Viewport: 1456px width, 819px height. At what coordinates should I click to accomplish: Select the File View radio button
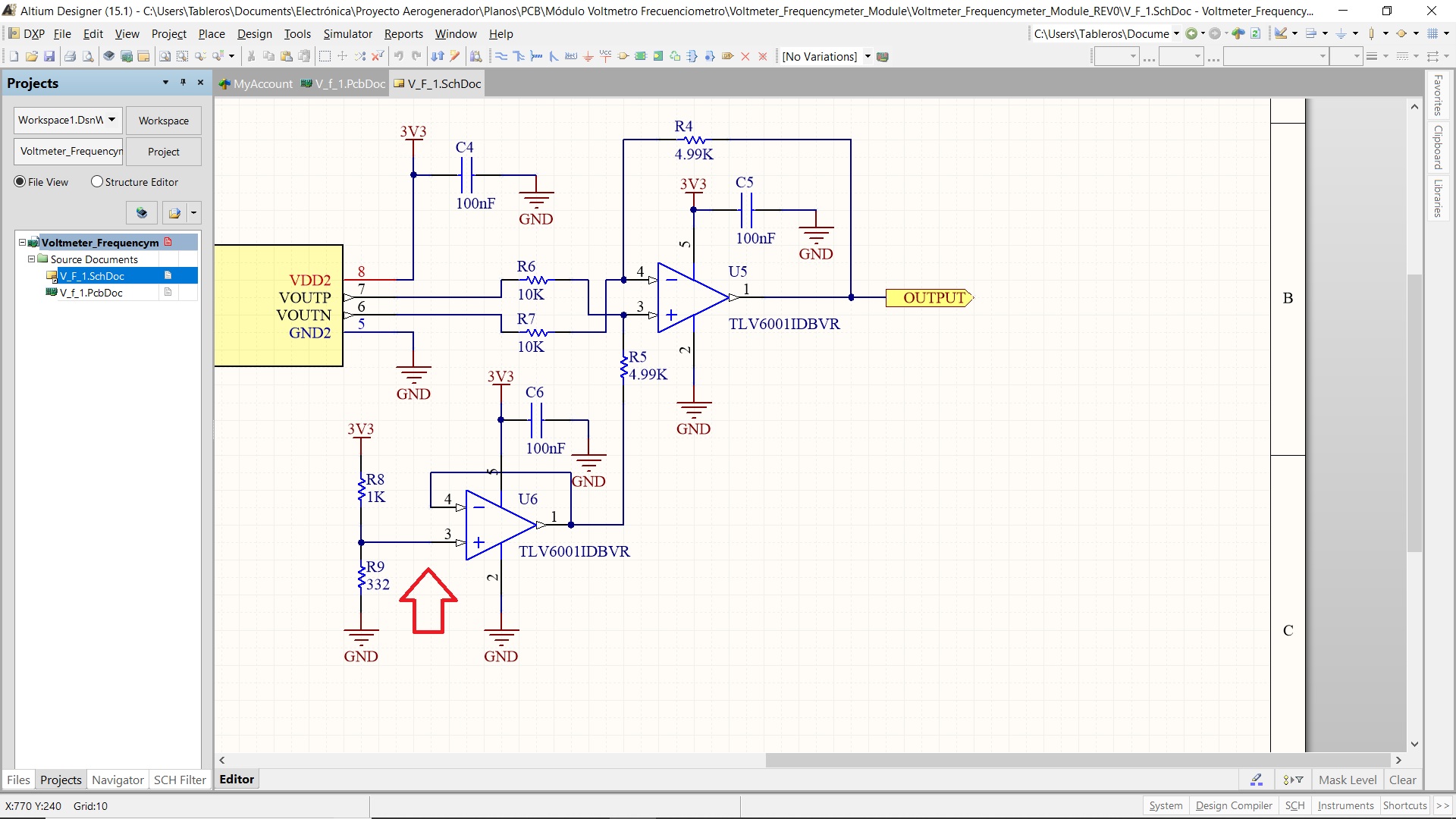[x=20, y=182]
